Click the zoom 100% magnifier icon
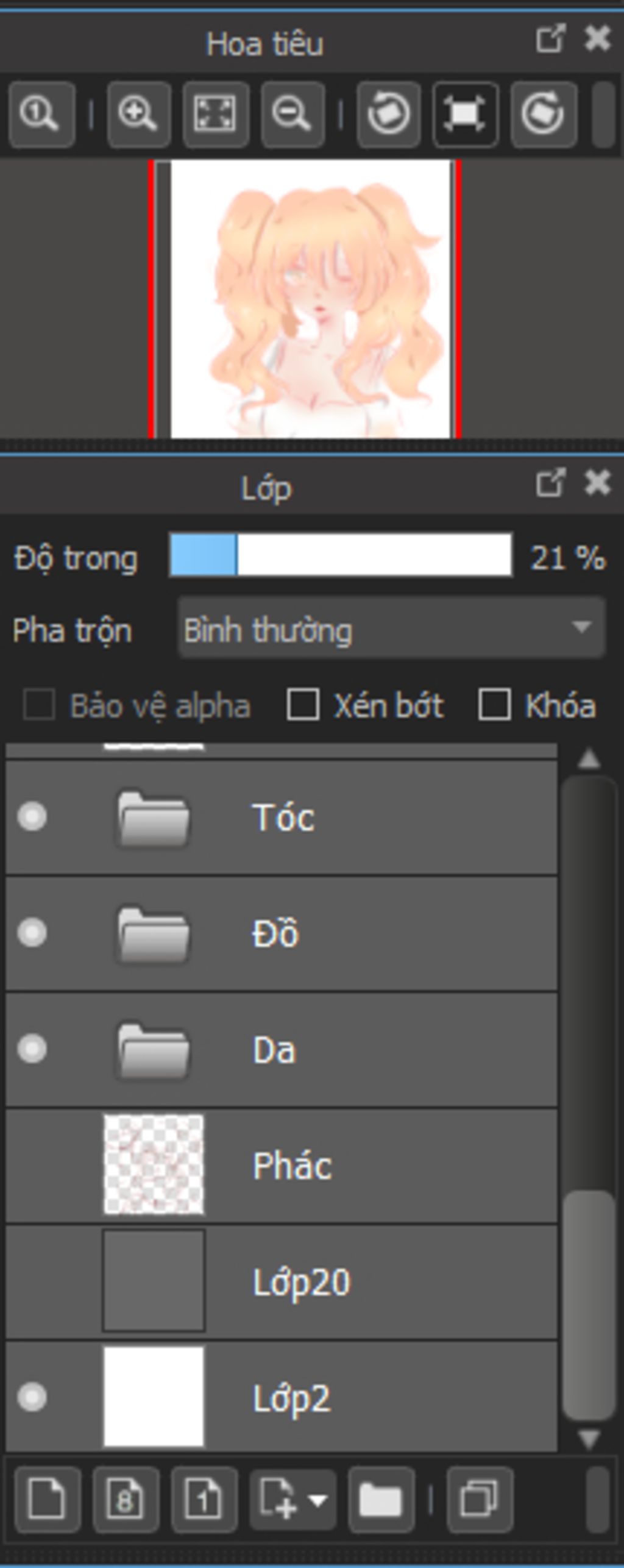Viewport: 624px width, 1568px height. pos(41,114)
